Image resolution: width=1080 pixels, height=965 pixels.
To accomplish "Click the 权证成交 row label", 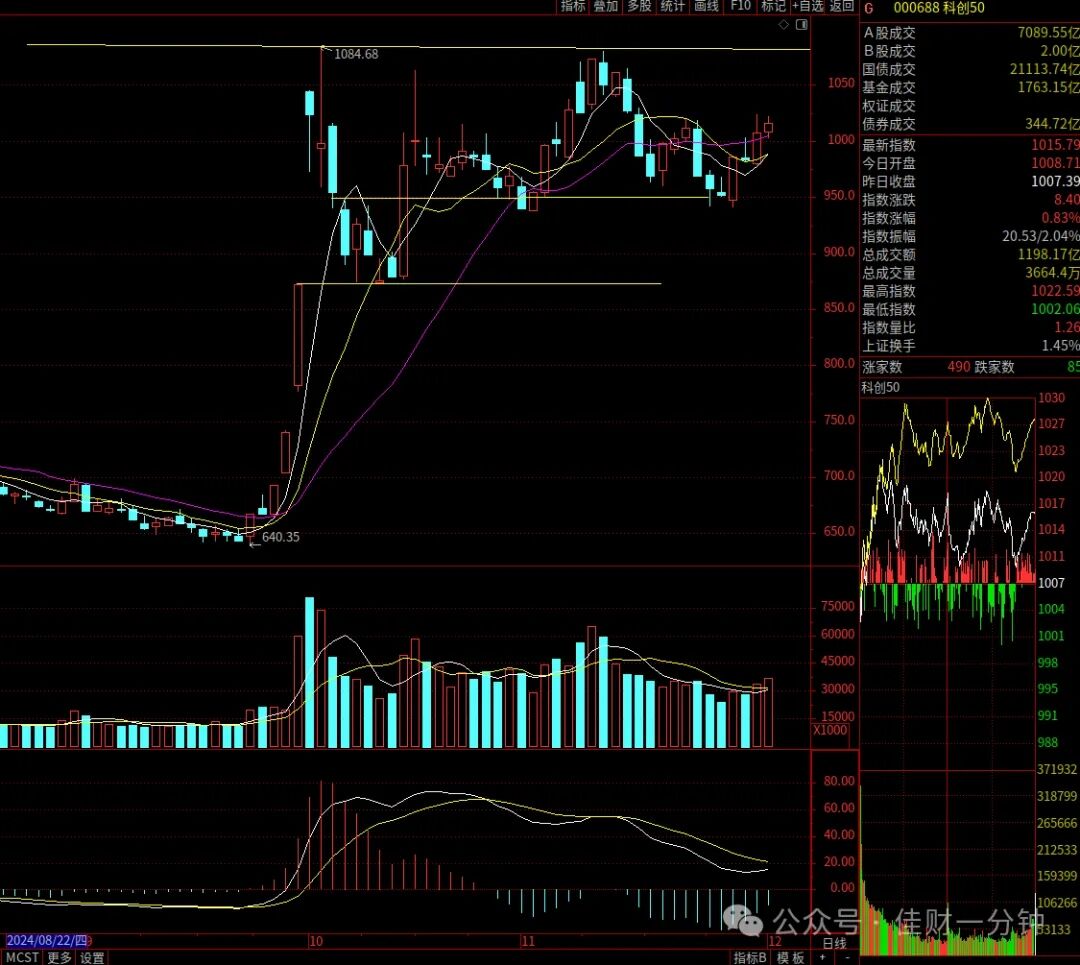I will [x=889, y=106].
